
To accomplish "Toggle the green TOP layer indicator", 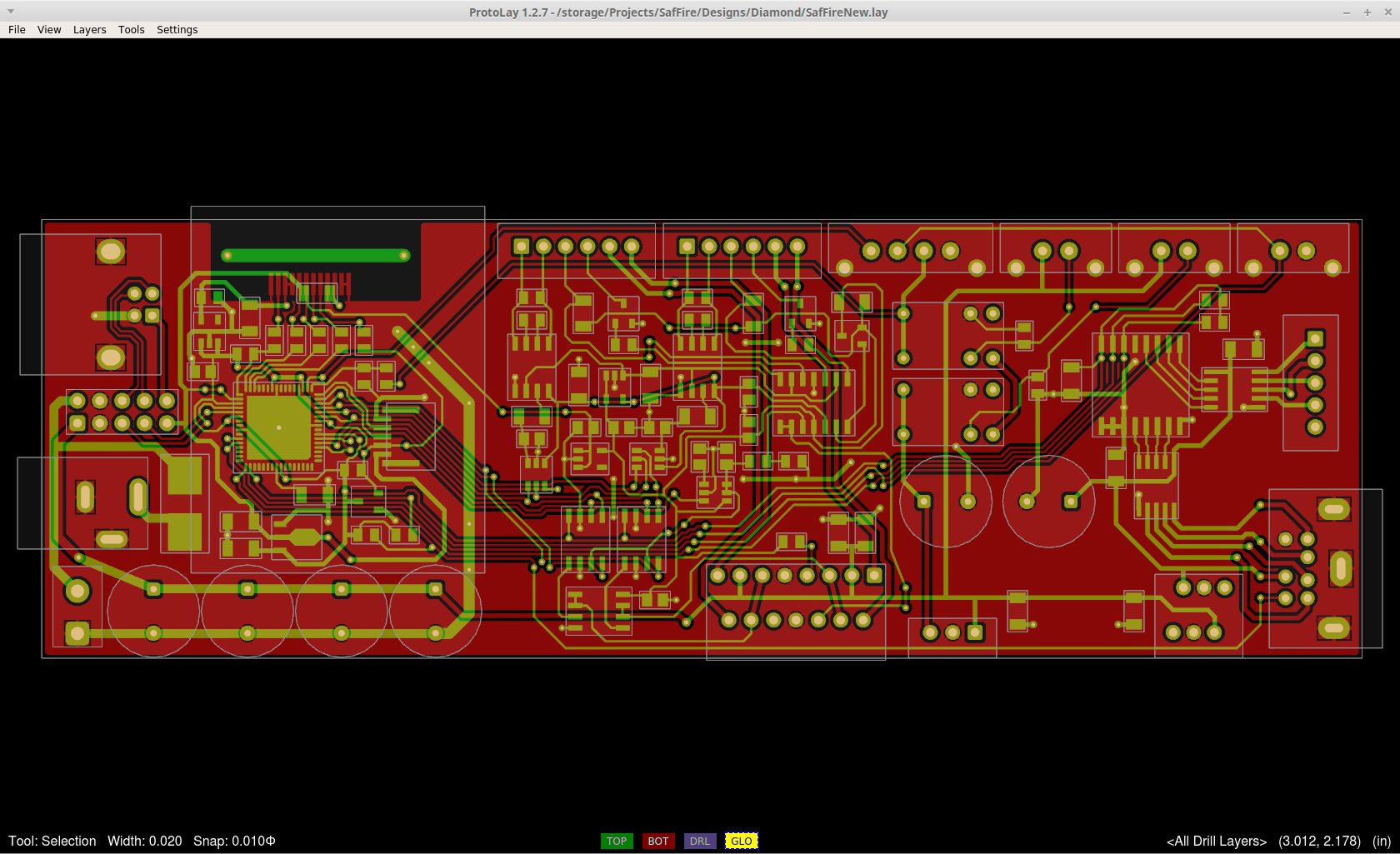I will [617, 841].
